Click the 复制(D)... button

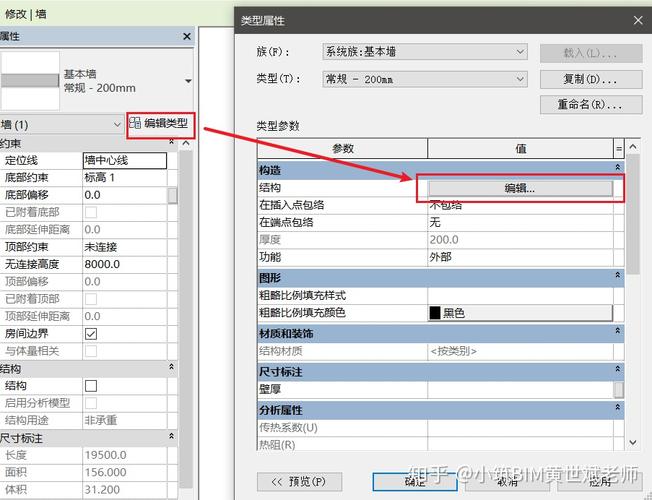click(591, 79)
